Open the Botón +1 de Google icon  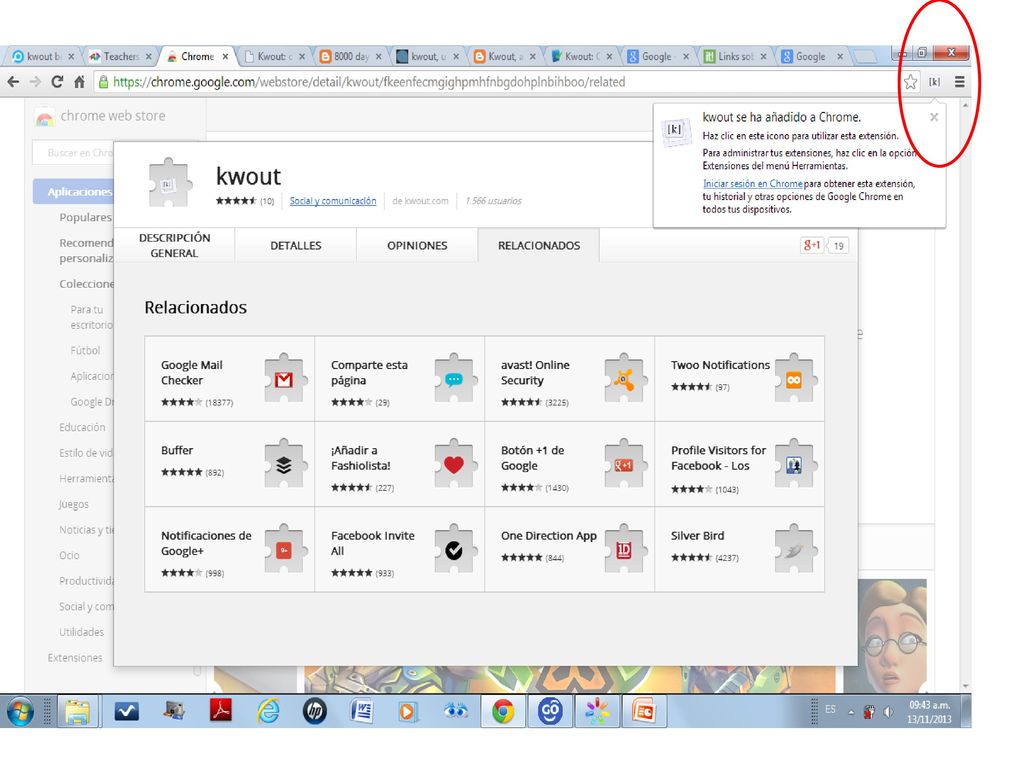point(624,464)
